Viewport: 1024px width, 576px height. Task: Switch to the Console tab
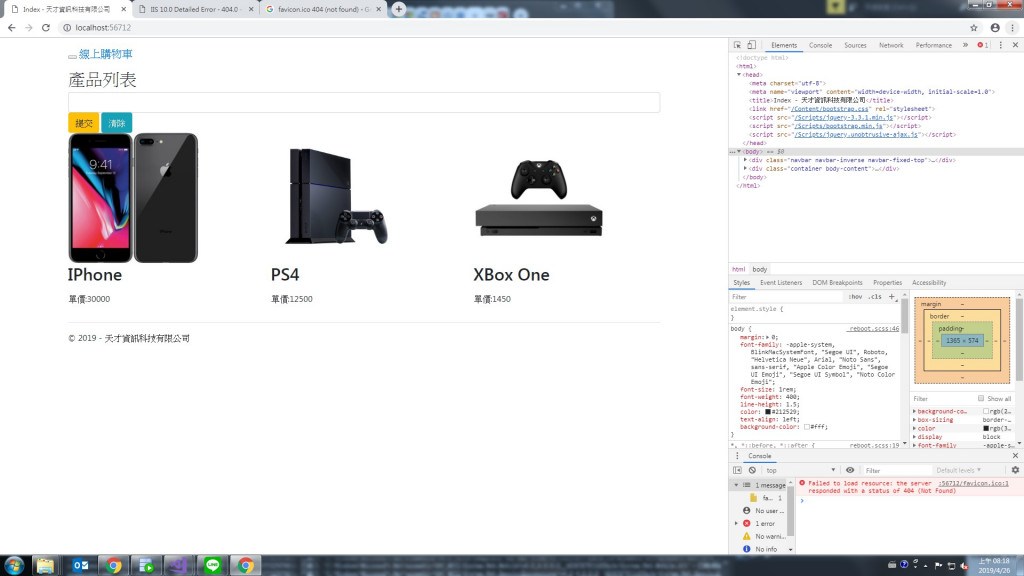(820, 45)
